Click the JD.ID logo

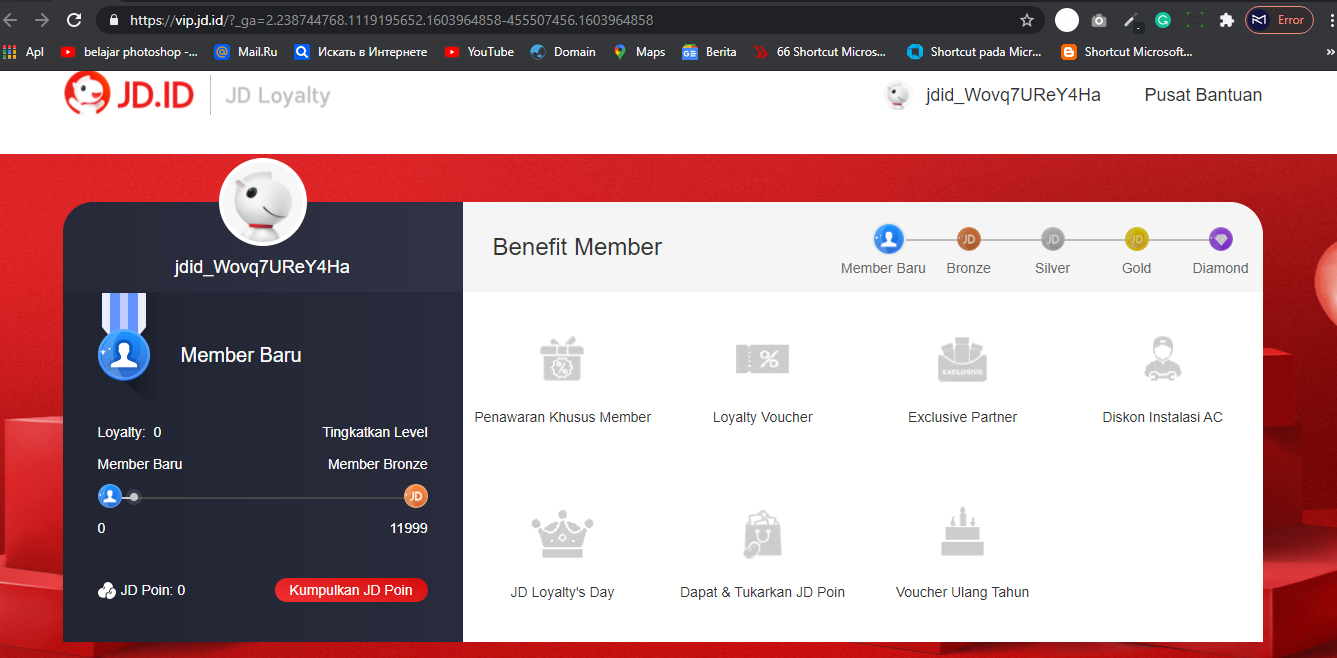coord(129,95)
